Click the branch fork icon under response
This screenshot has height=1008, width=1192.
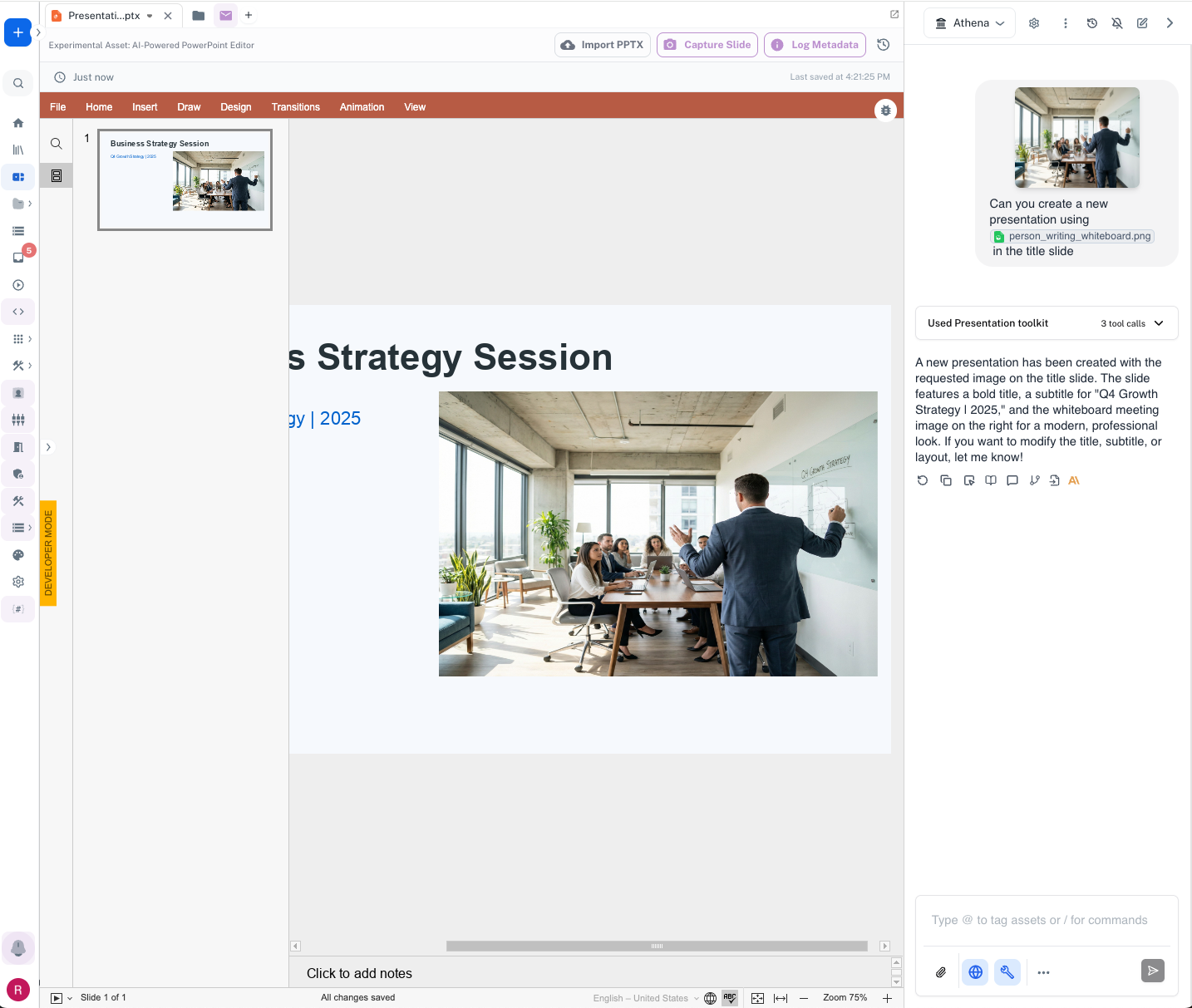[x=1034, y=480]
